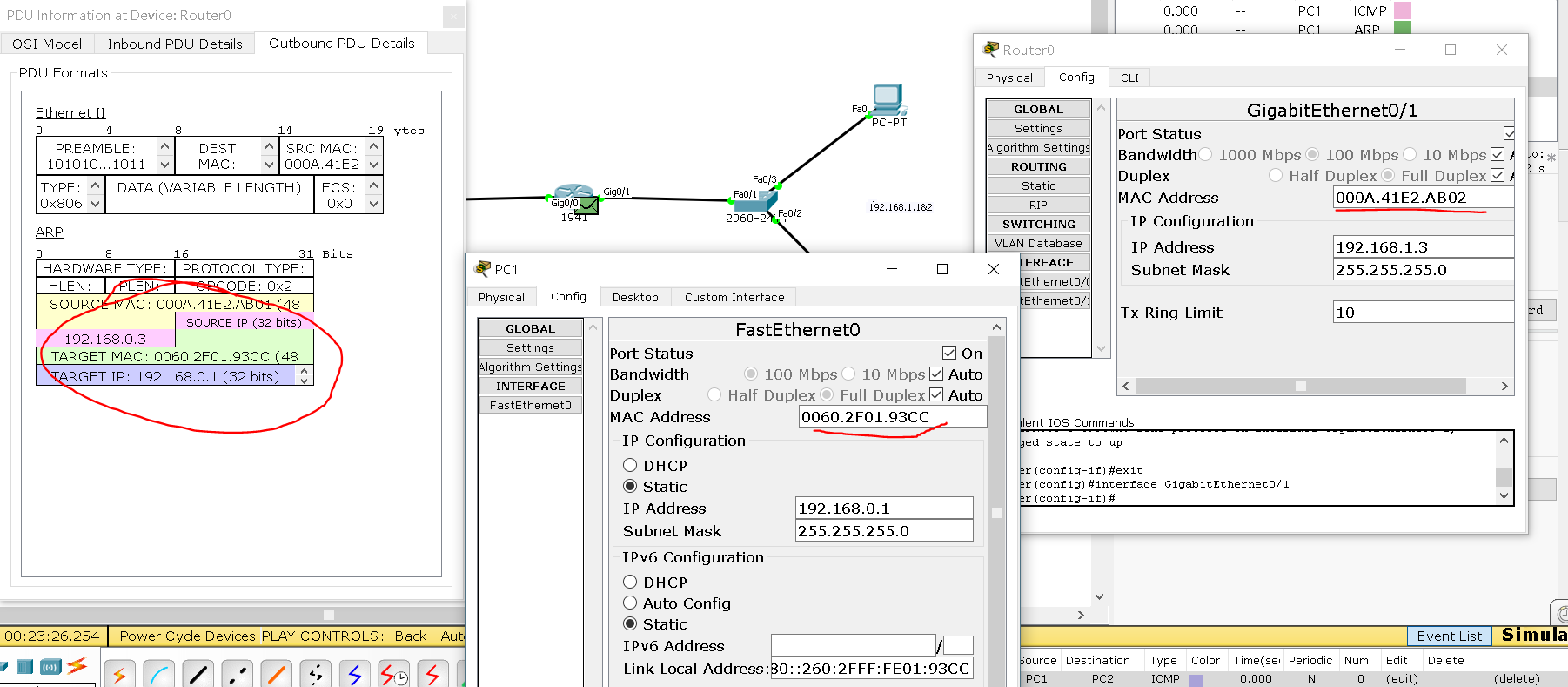
Task: Click the TARGET IP field spinner arrow
Action: (x=305, y=376)
